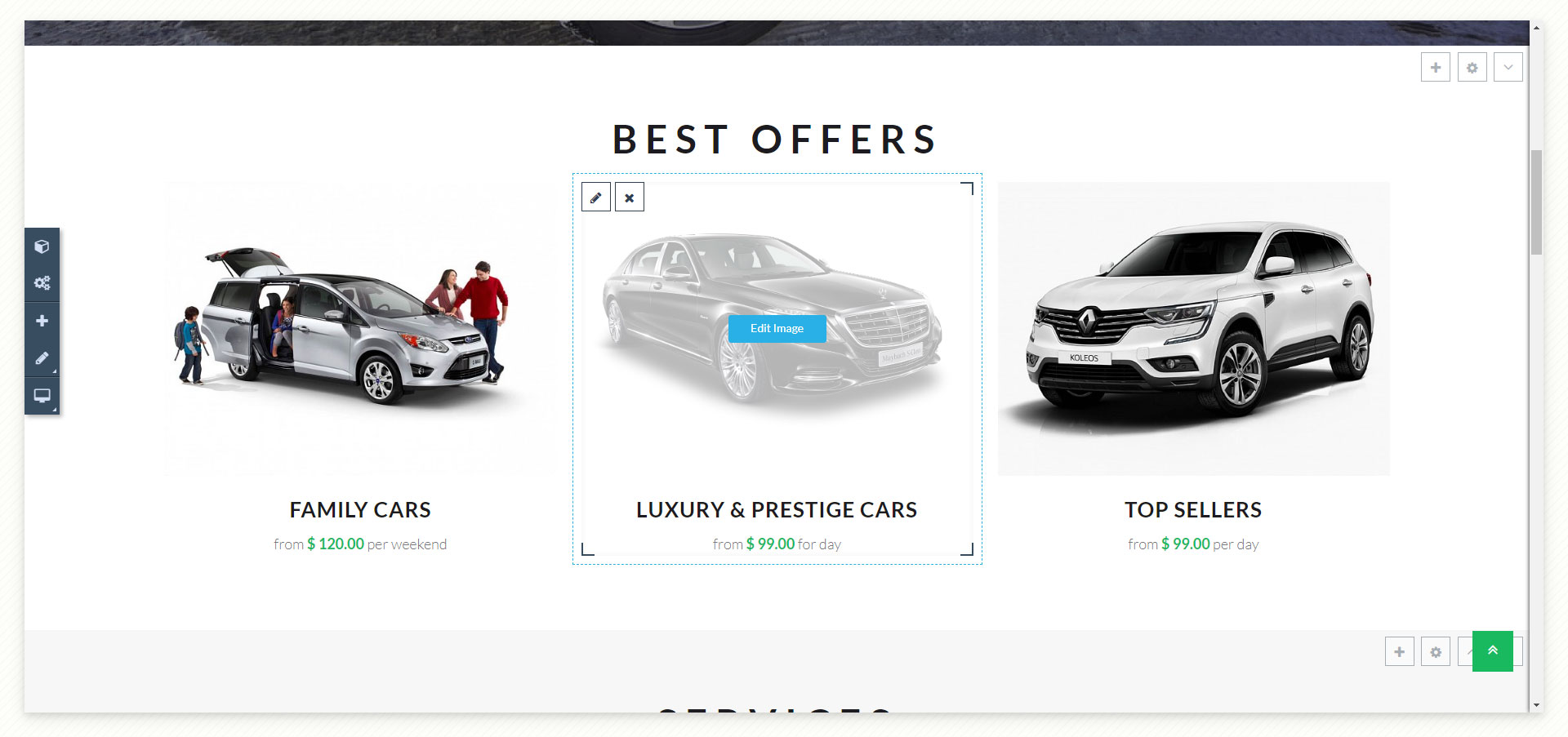Click the Family Cars heading
Viewport: 1568px width, 737px height.
(x=360, y=510)
